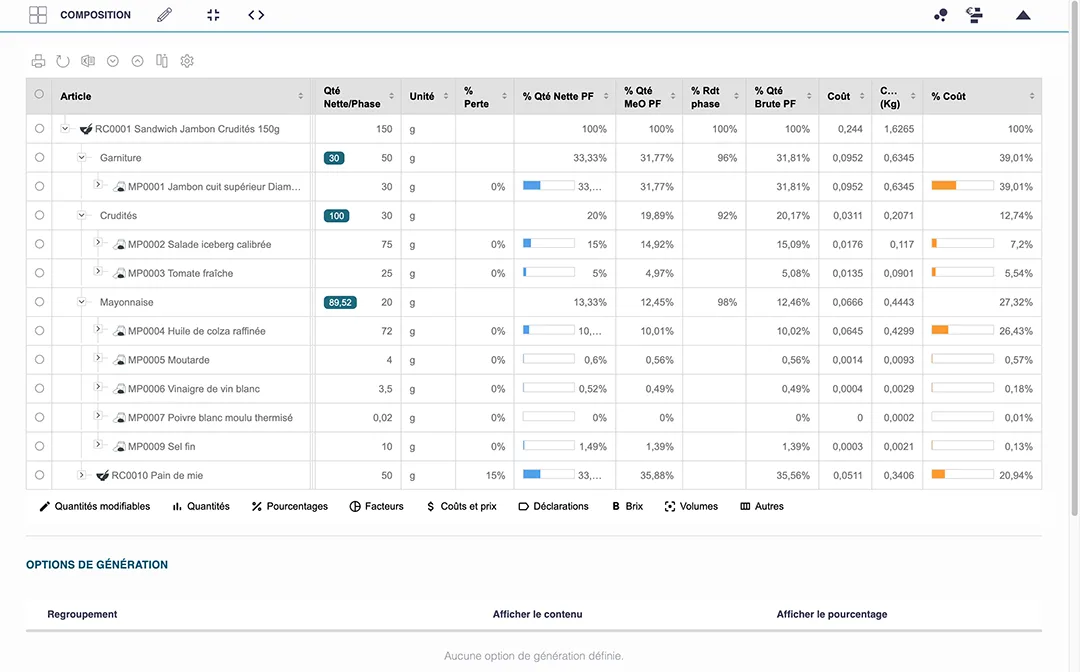
Task: Expand all rows with circled down chevron
Action: pyautogui.click(x=113, y=61)
